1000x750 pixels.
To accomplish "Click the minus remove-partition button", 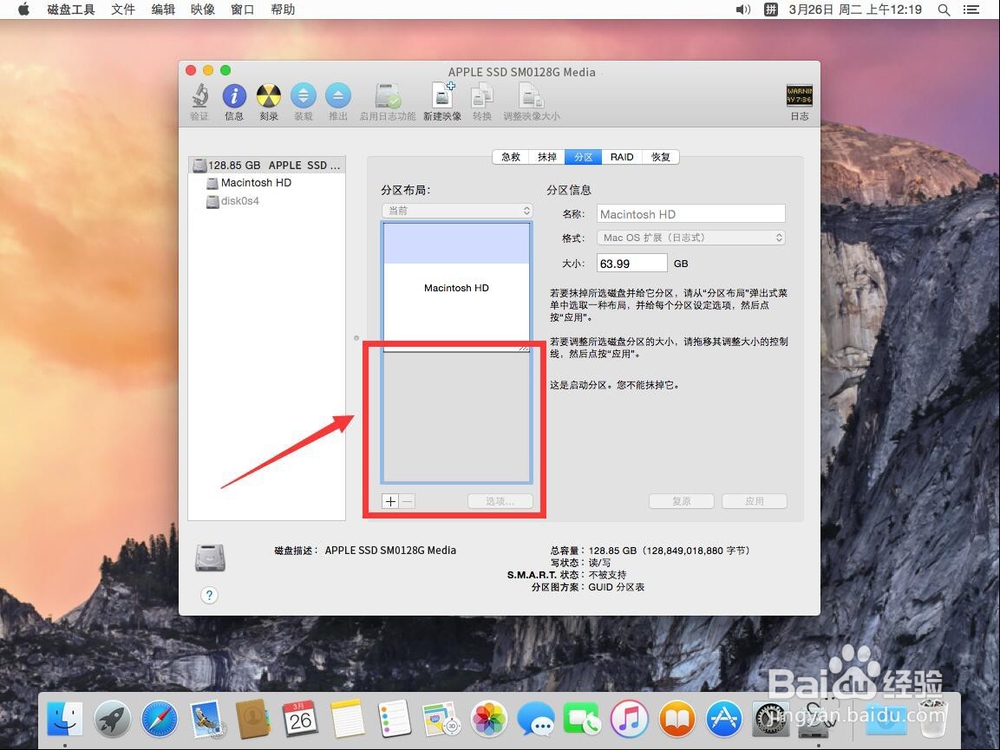I will (407, 501).
